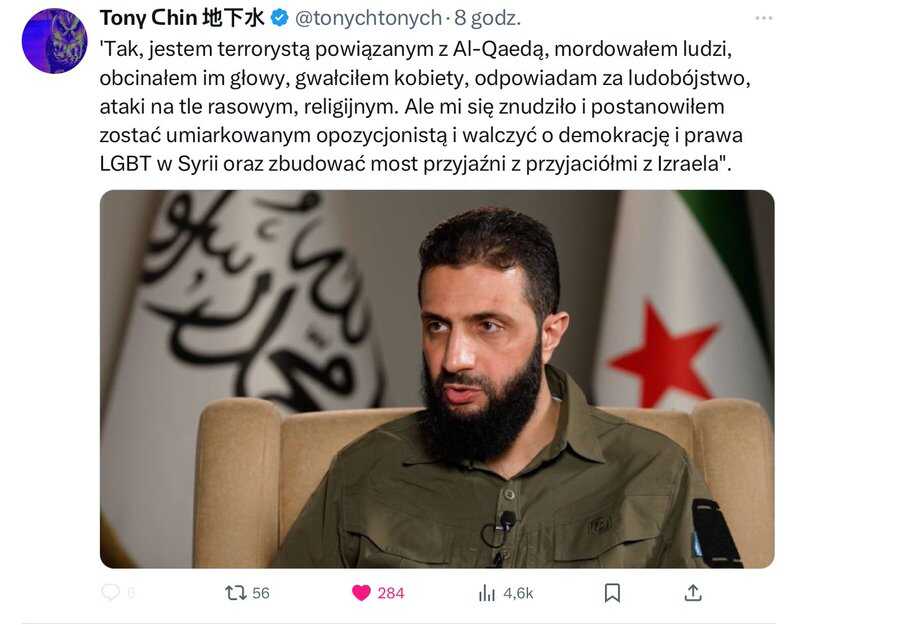900x625 pixels.
Task: Open view analytics bar chart icon
Action: [486, 593]
